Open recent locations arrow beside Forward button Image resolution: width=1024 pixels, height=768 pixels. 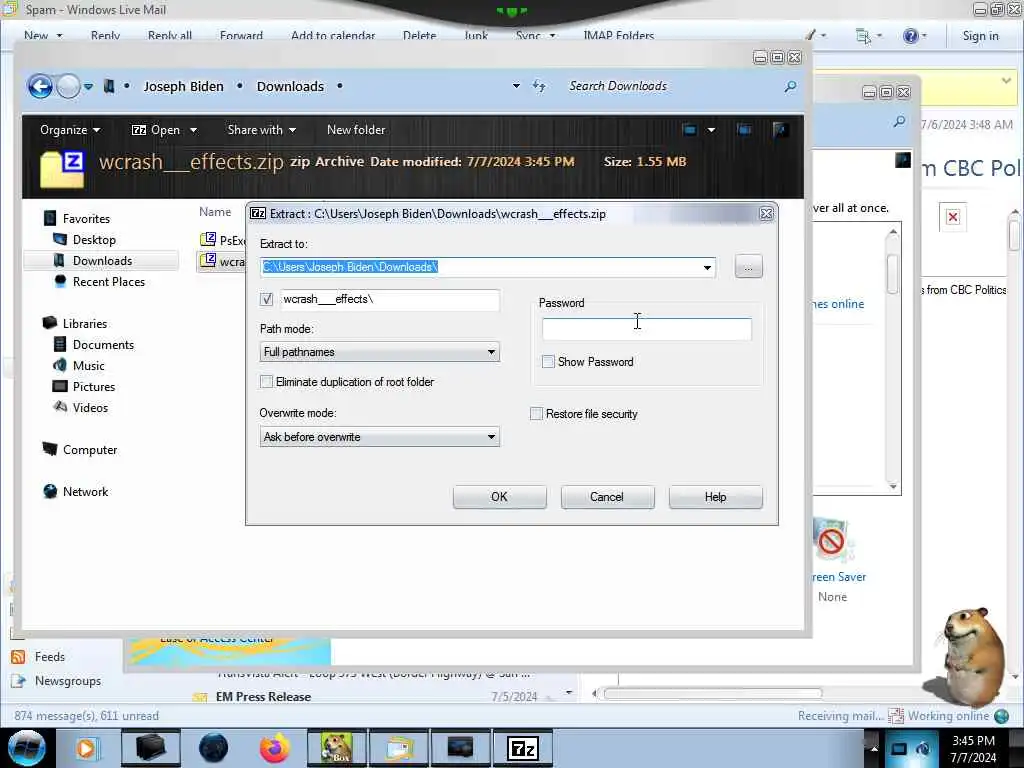tap(88, 86)
